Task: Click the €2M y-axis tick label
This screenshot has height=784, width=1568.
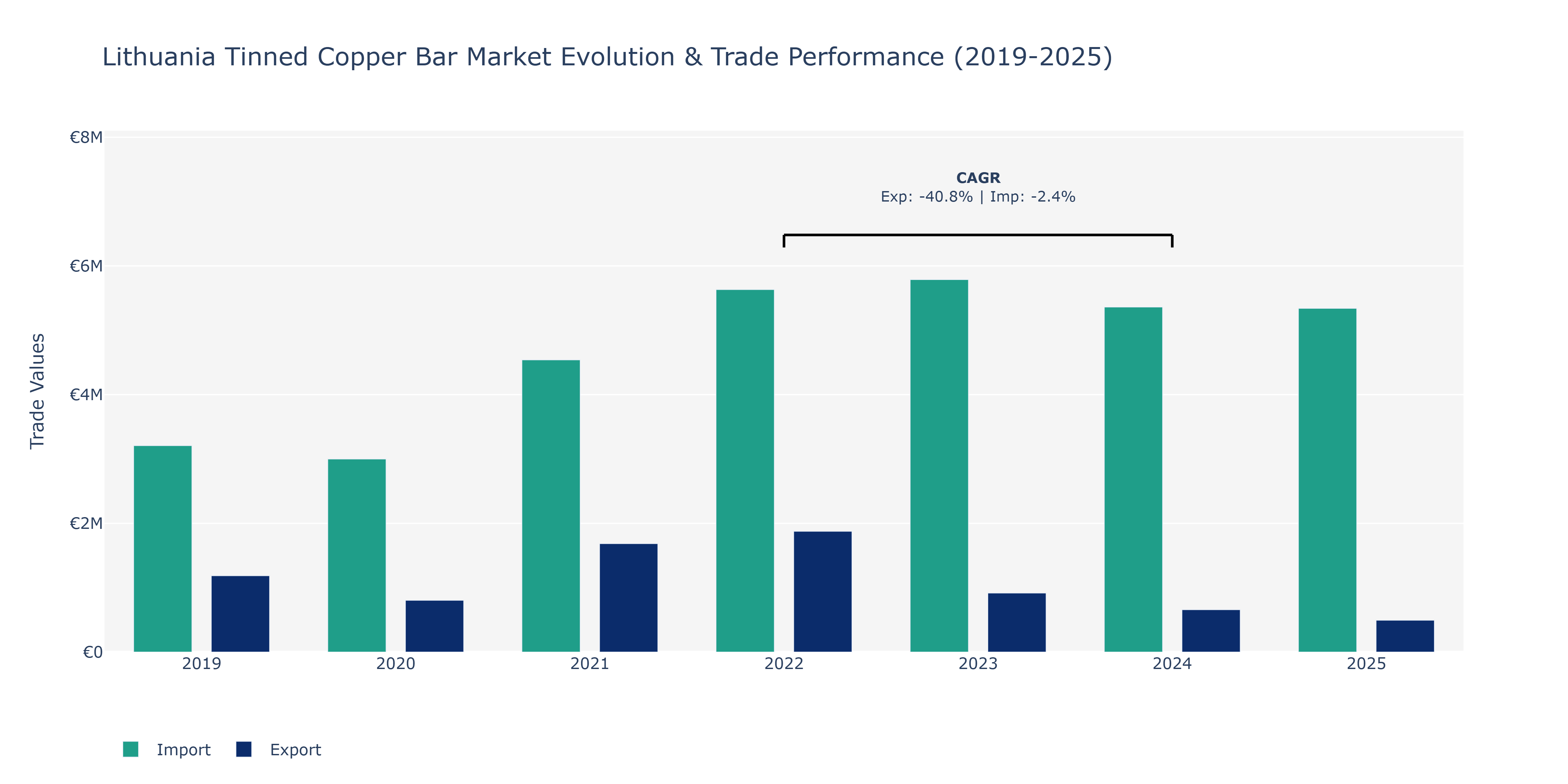Action: pos(86,523)
